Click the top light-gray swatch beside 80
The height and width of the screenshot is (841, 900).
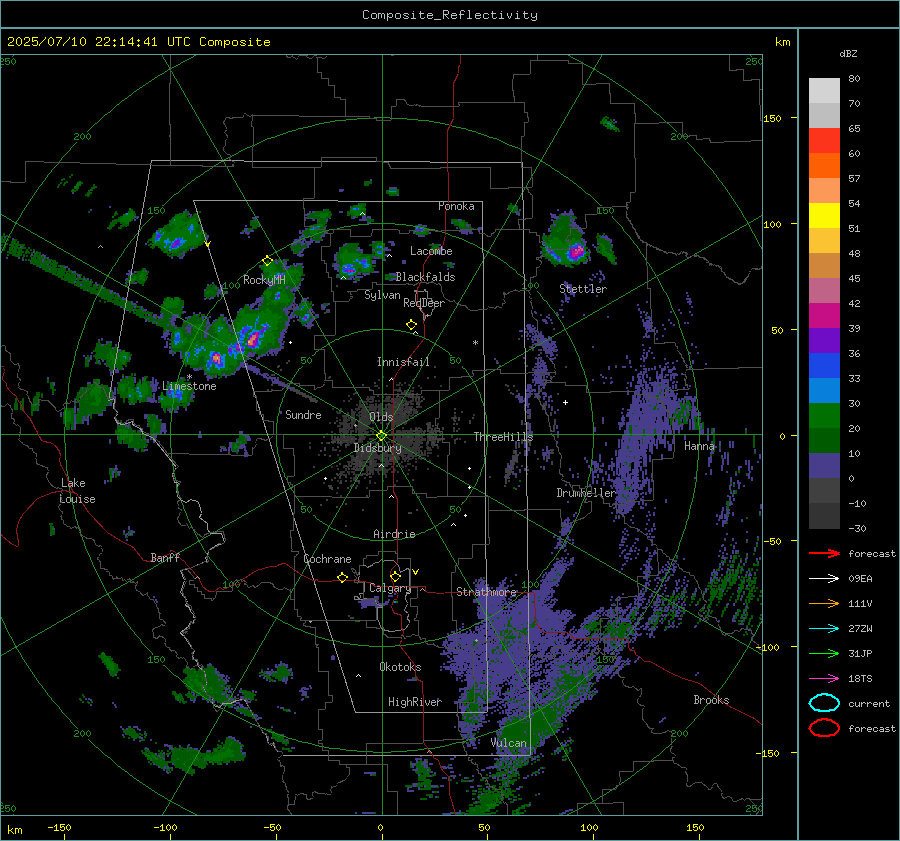point(824,91)
